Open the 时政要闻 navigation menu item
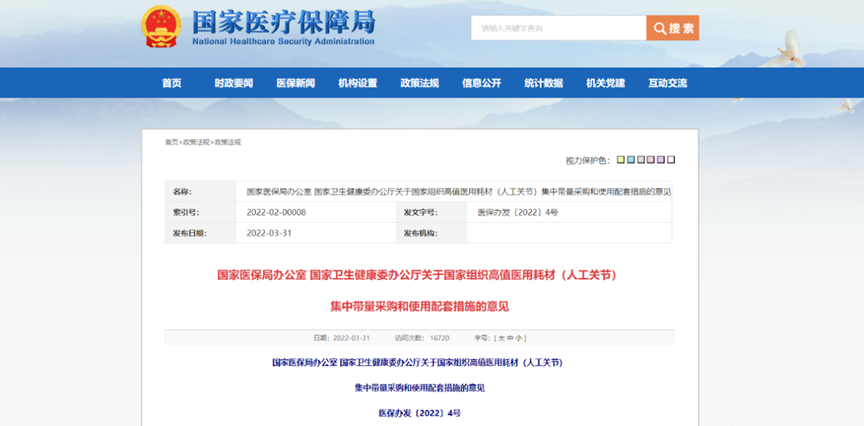Screen dimensions: 864x426 pos(234,83)
